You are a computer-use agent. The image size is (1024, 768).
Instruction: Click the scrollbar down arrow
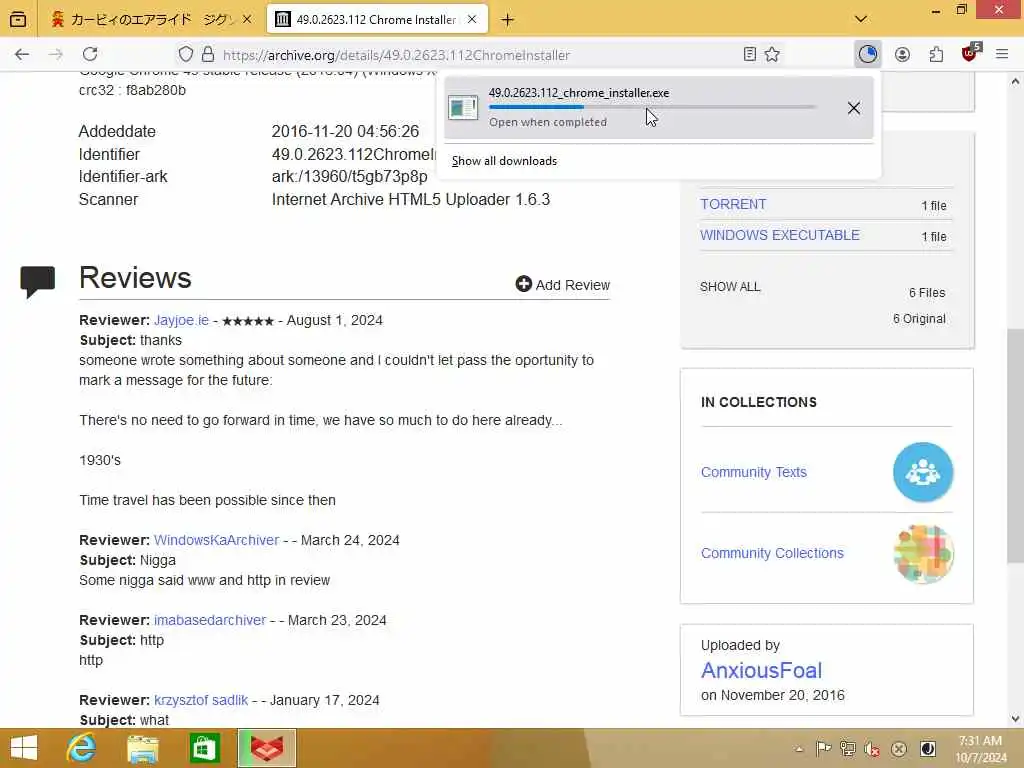(x=1015, y=719)
